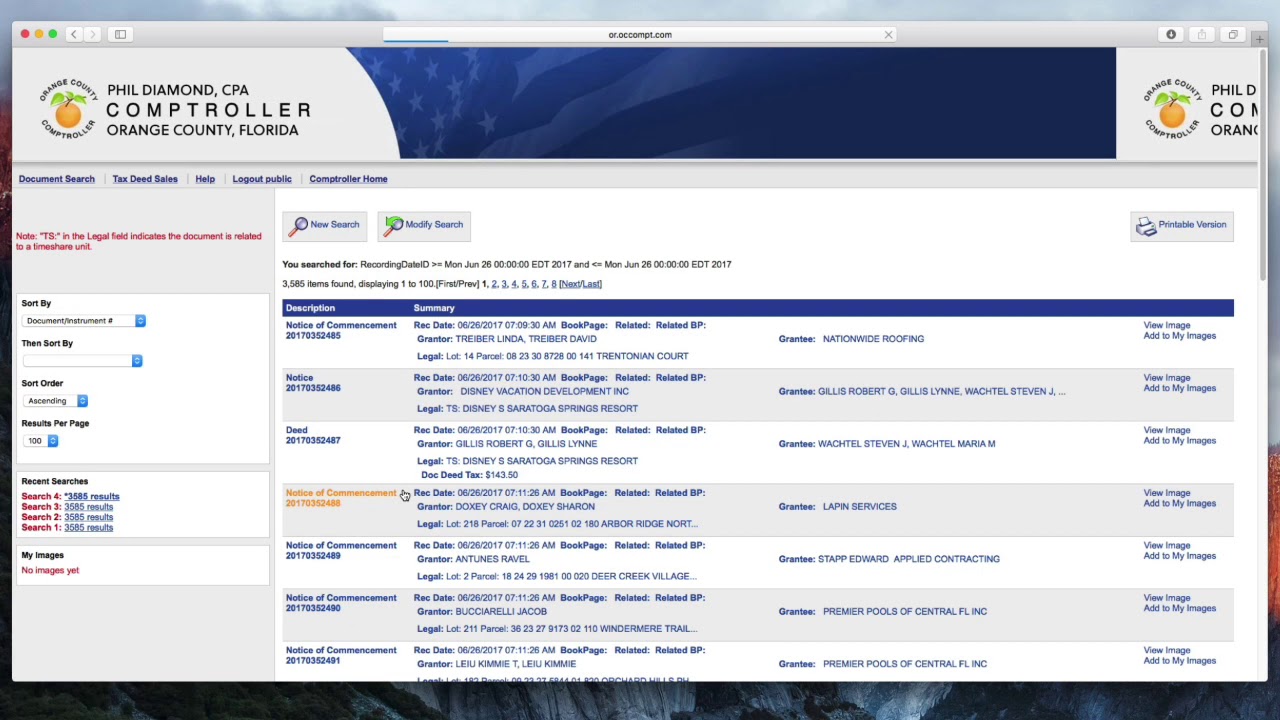Open the Sort Order Ascending dropdown
This screenshot has width=1280, height=720.
point(55,401)
